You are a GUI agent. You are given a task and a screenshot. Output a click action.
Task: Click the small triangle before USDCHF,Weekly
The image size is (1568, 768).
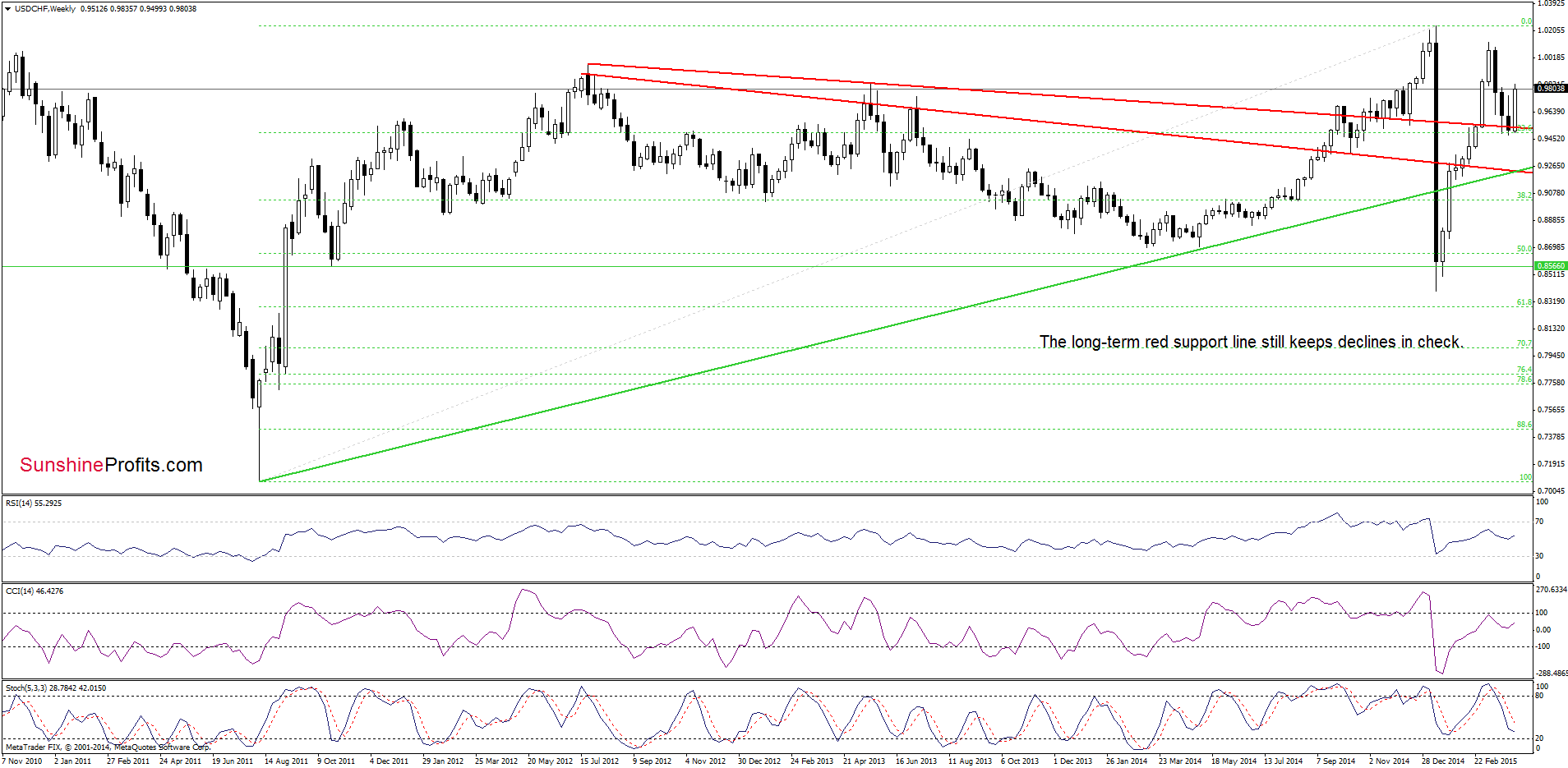point(8,8)
